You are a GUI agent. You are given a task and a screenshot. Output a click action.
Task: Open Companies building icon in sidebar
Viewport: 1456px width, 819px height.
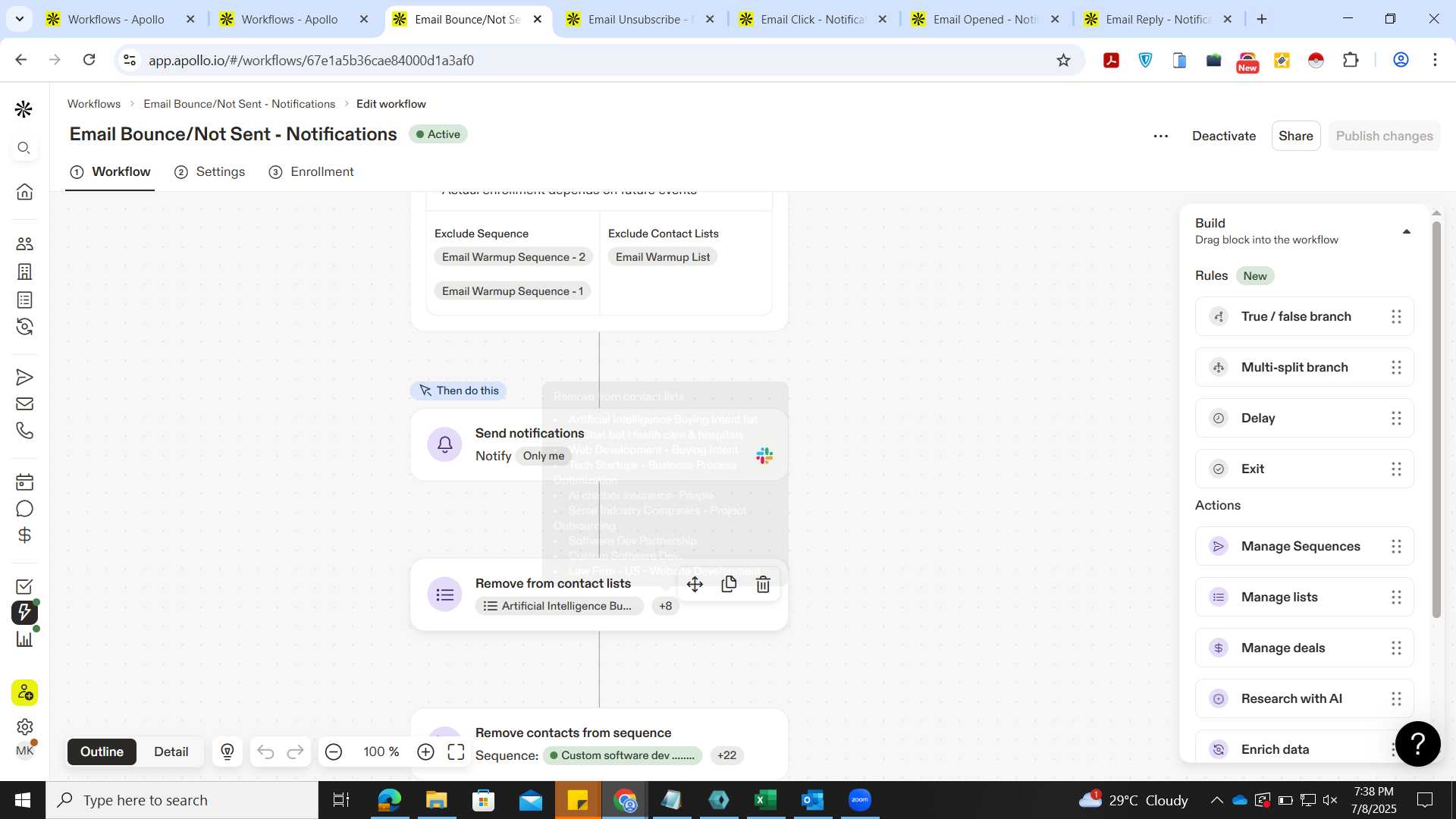tap(24, 271)
